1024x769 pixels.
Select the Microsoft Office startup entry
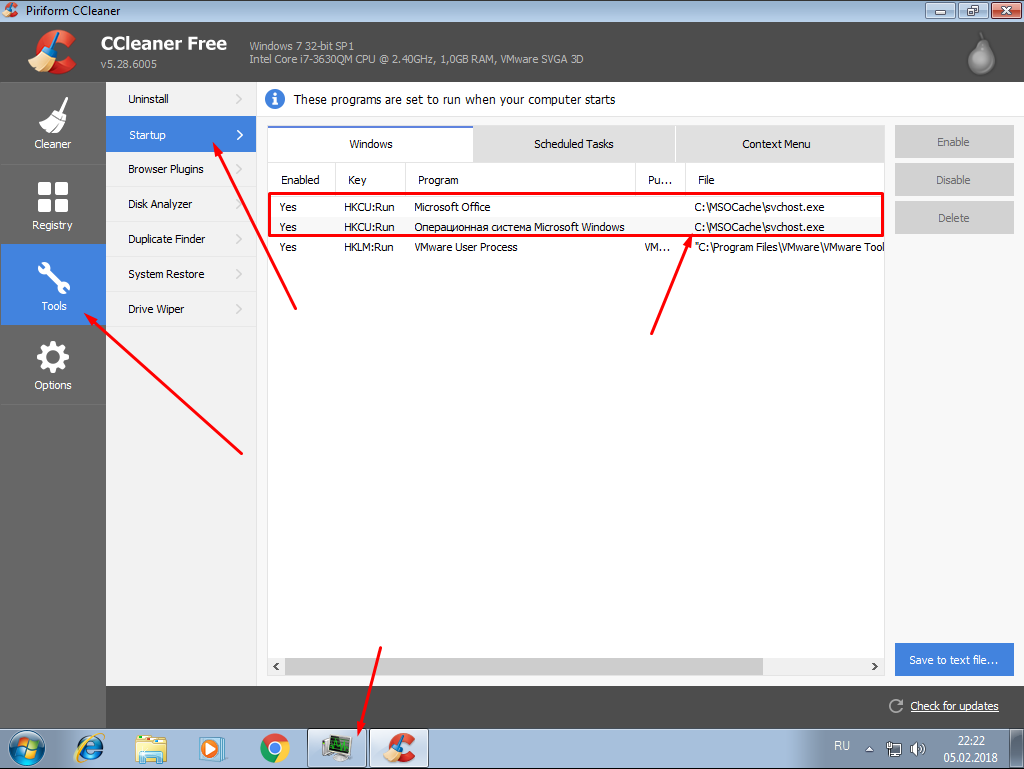click(576, 207)
